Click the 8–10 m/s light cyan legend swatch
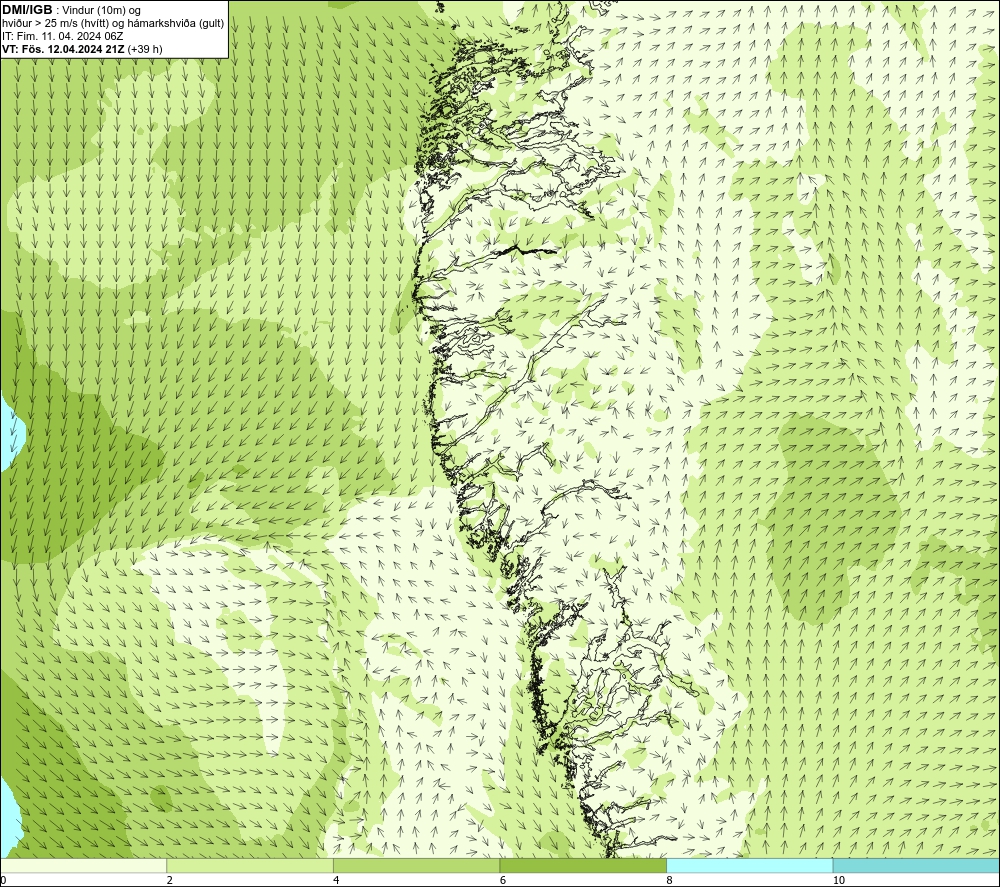Image resolution: width=1000 pixels, height=887 pixels. (x=749, y=866)
